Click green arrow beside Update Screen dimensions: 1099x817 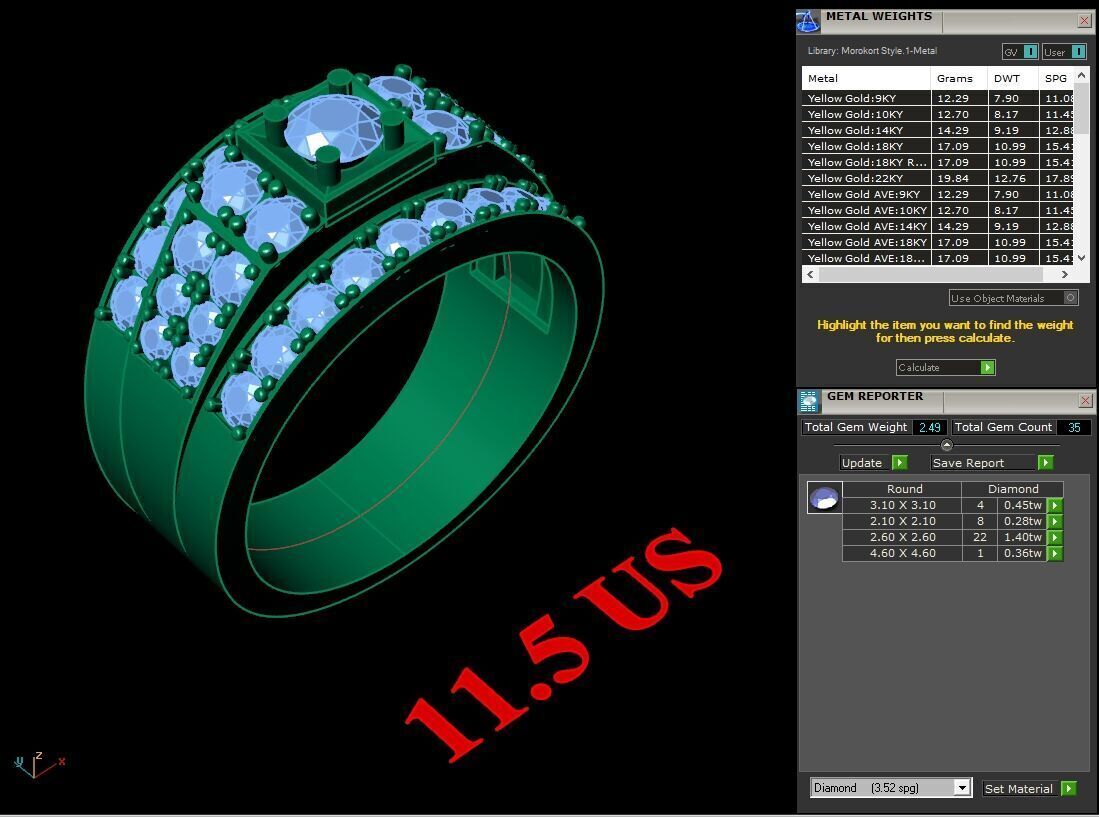900,462
